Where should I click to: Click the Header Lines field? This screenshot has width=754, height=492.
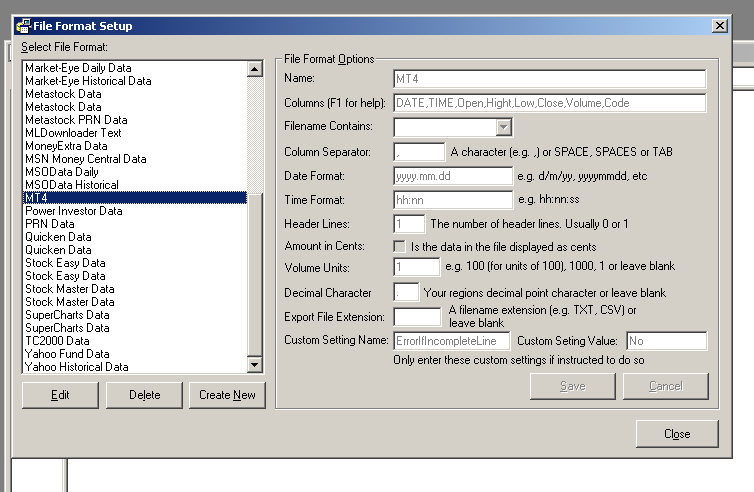pos(409,224)
